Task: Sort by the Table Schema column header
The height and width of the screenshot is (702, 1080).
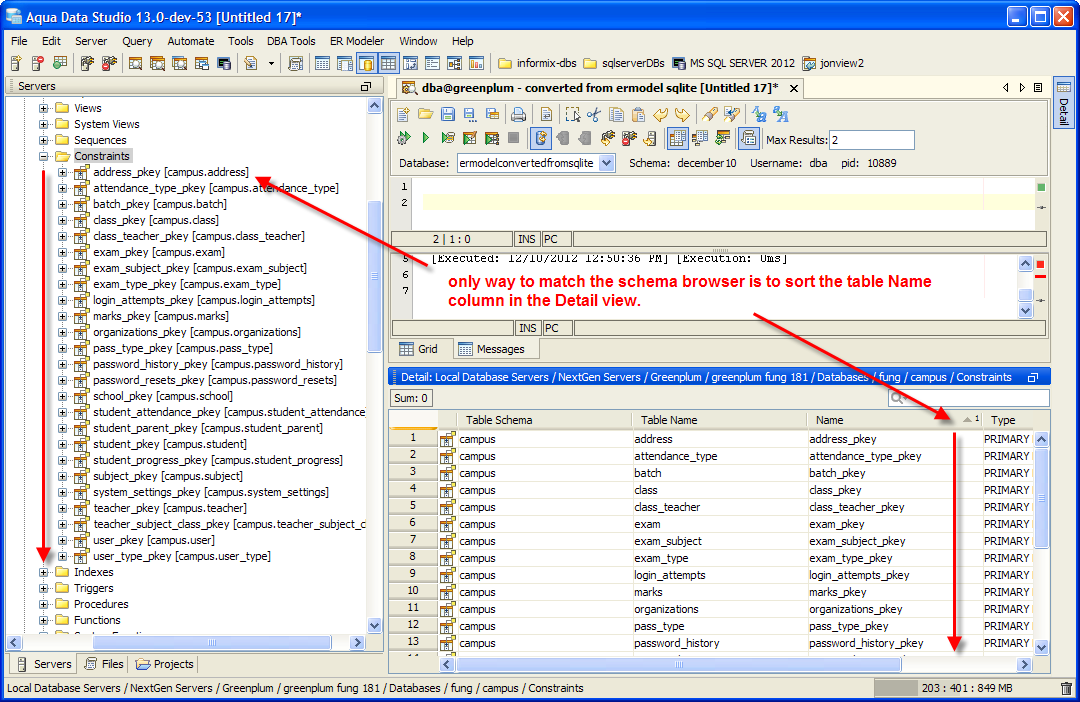Action: 544,420
